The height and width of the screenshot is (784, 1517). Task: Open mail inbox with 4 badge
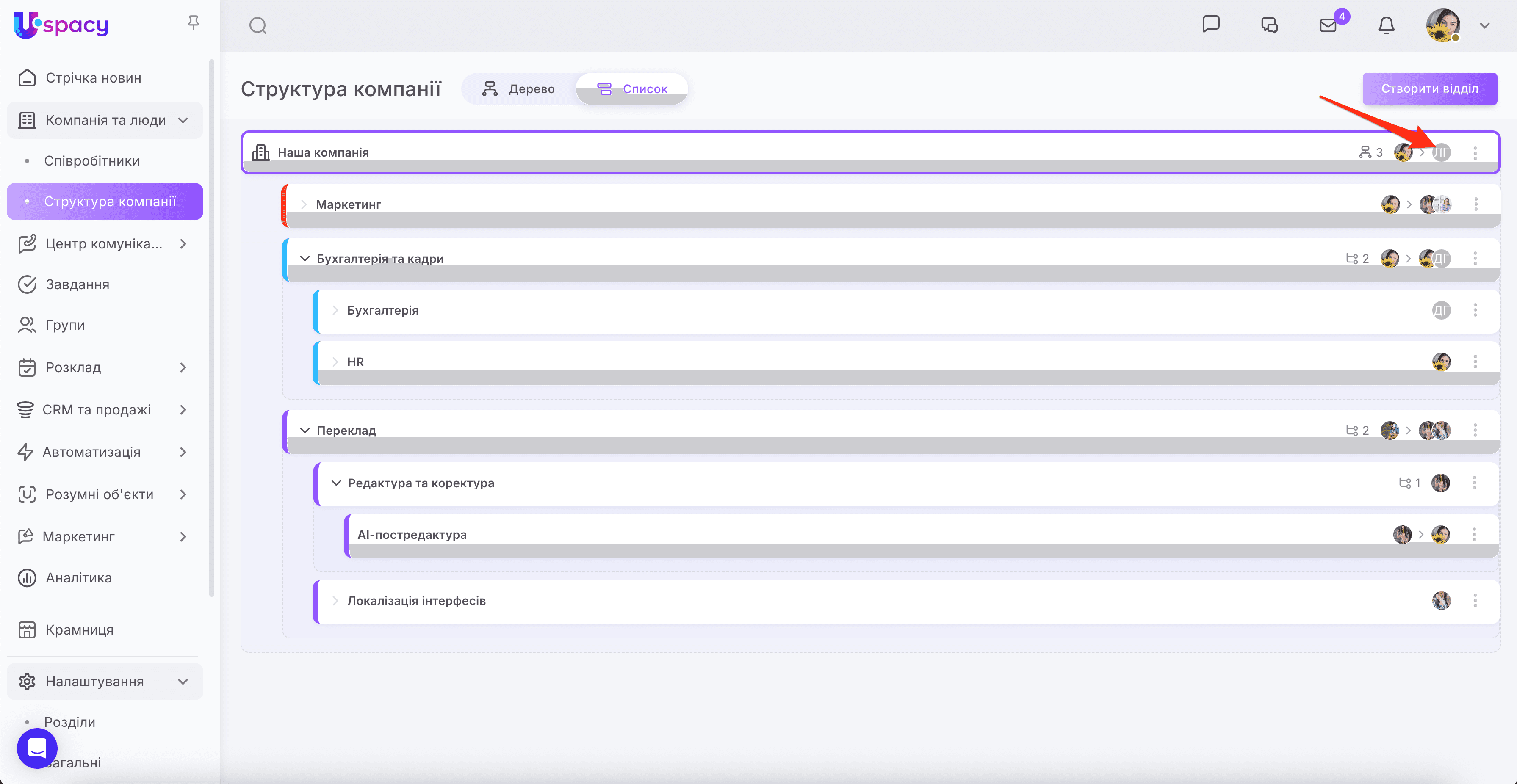click(x=1328, y=25)
